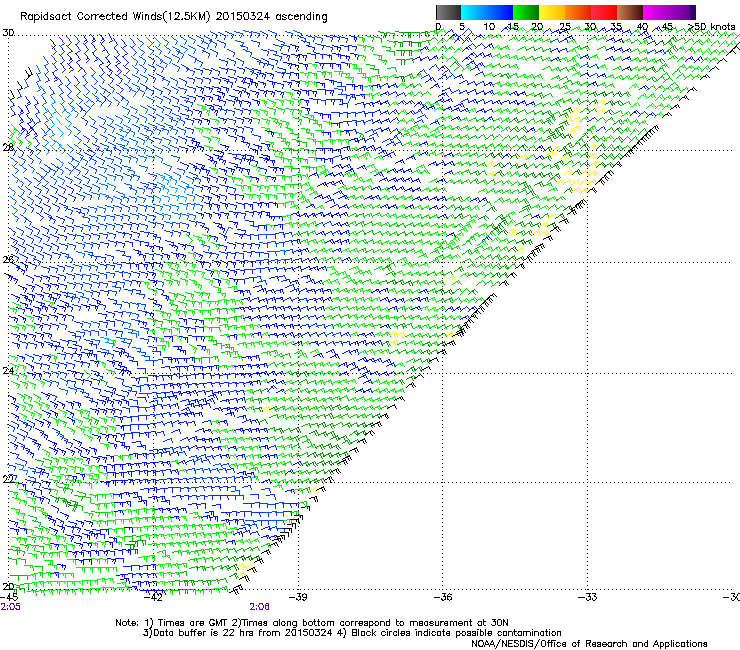Click the brown 35-40 knots legend swatch
The width and height of the screenshot is (740, 650).
point(630,12)
